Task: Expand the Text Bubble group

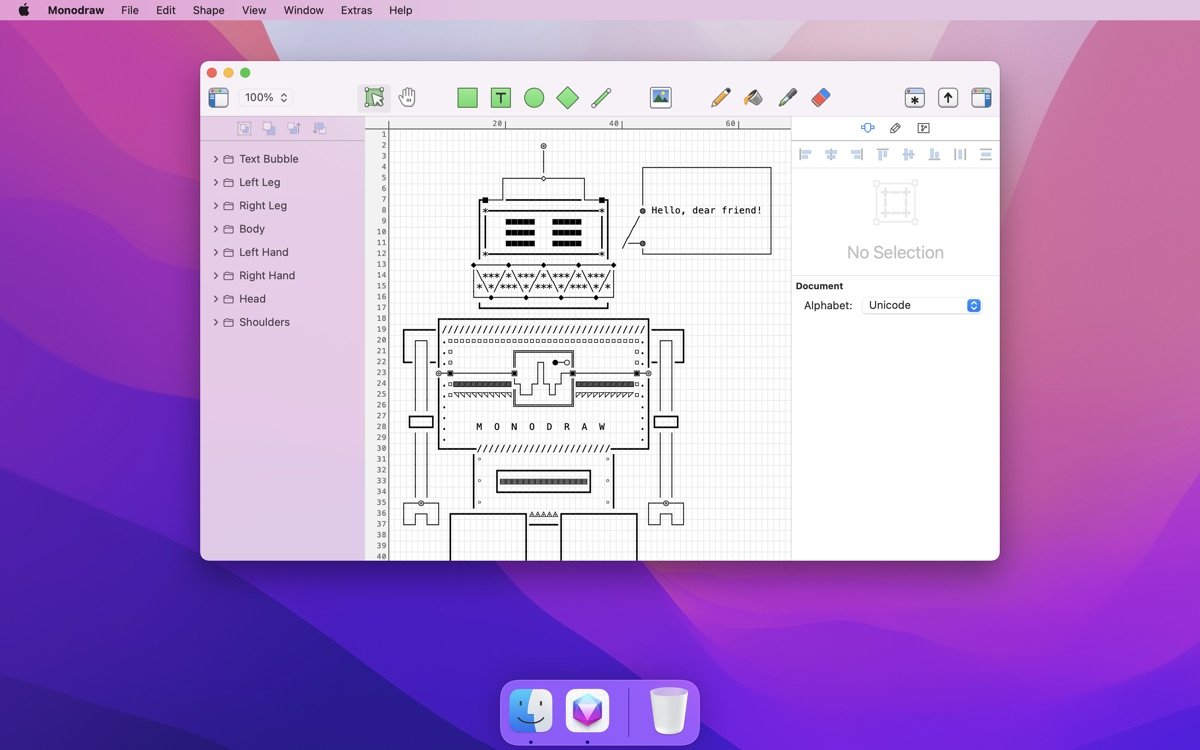Action: coord(215,159)
